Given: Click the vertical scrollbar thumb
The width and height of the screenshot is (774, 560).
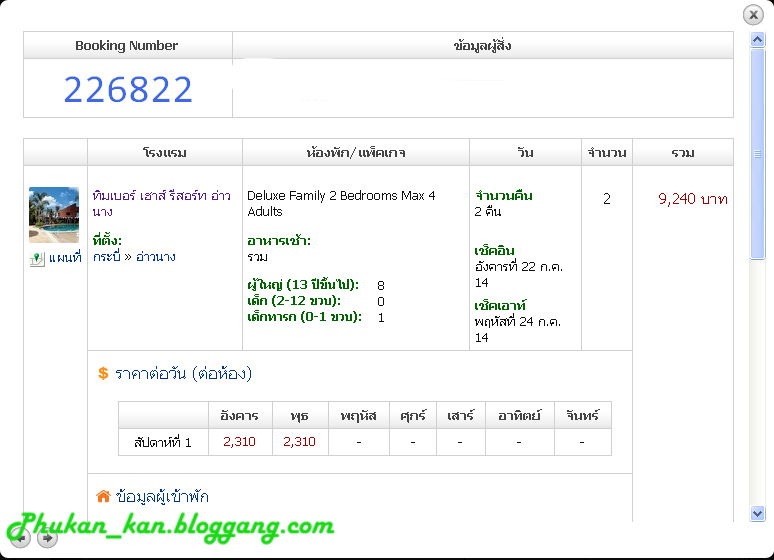Looking at the screenshot, I should 758,153.
